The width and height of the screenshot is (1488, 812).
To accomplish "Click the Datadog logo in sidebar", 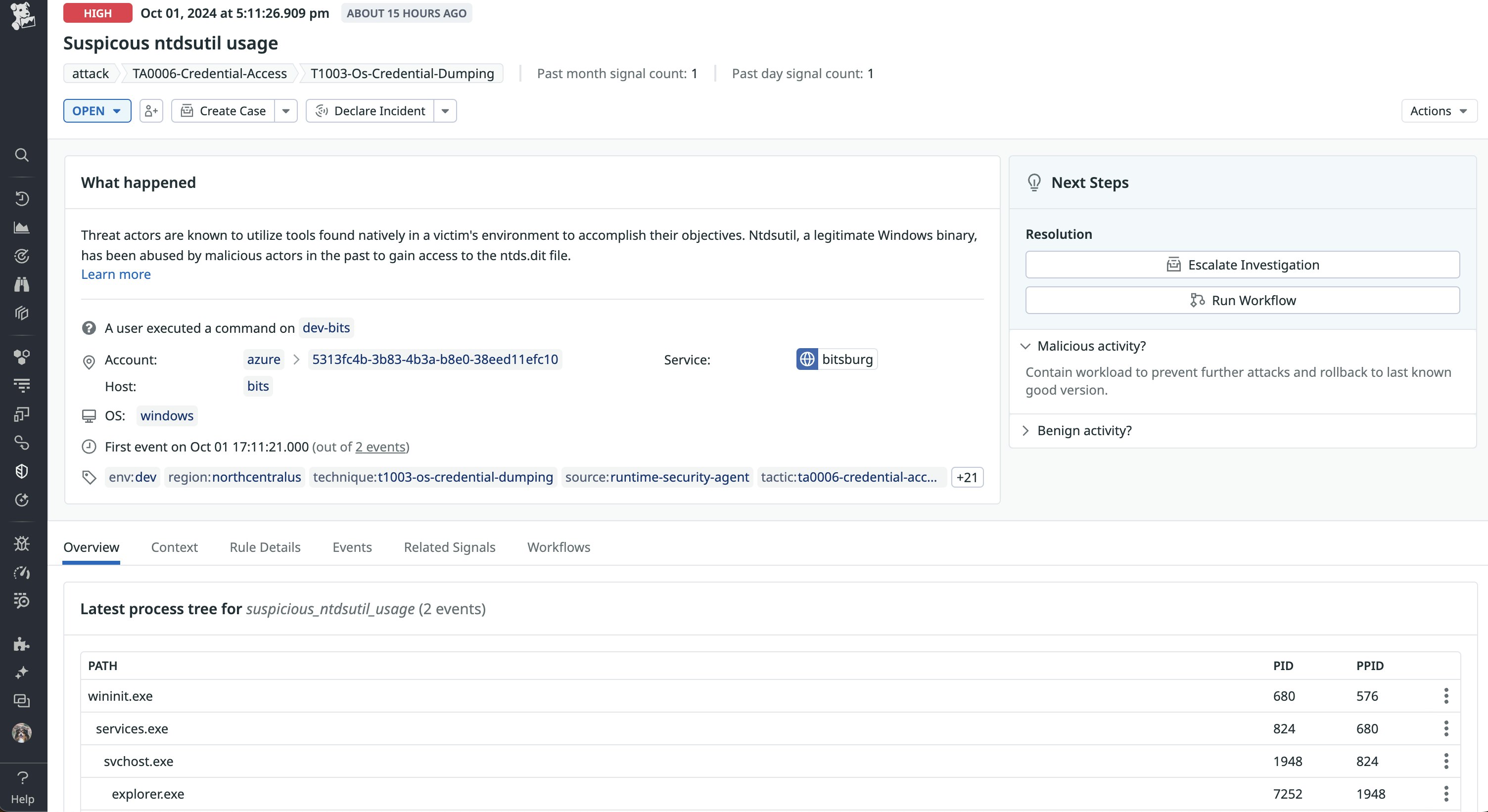I will pos(23,16).
